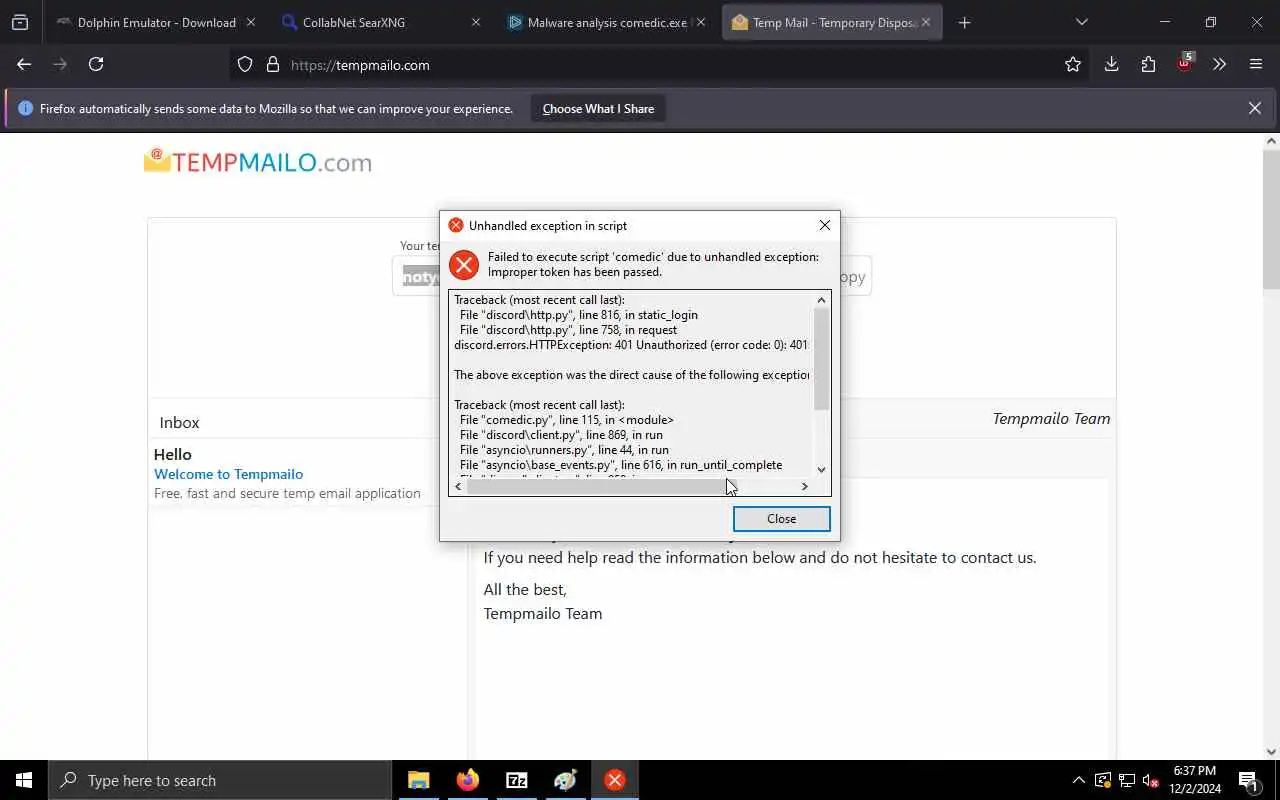This screenshot has height=800, width=1280.
Task: View site info via padlock icon
Action: [272, 64]
